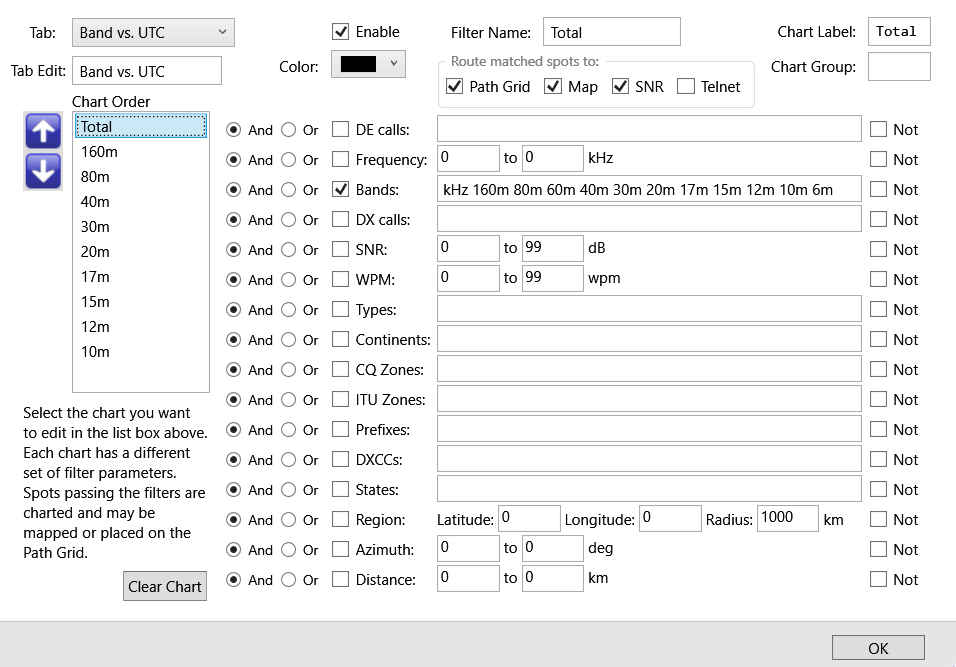Focus the DE calls text field

(x=649, y=129)
